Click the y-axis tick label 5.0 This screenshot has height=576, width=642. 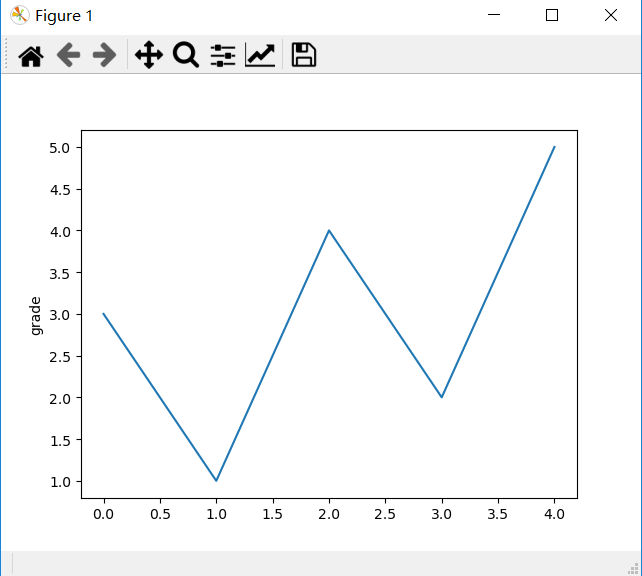pyautogui.click(x=60, y=148)
